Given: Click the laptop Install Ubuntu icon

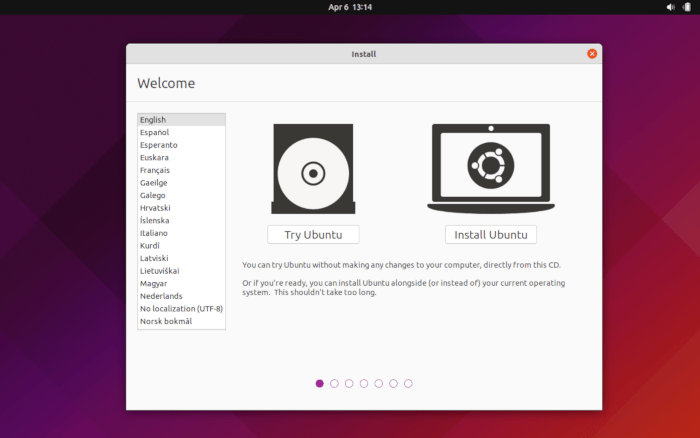Looking at the screenshot, I should click(491, 168).
